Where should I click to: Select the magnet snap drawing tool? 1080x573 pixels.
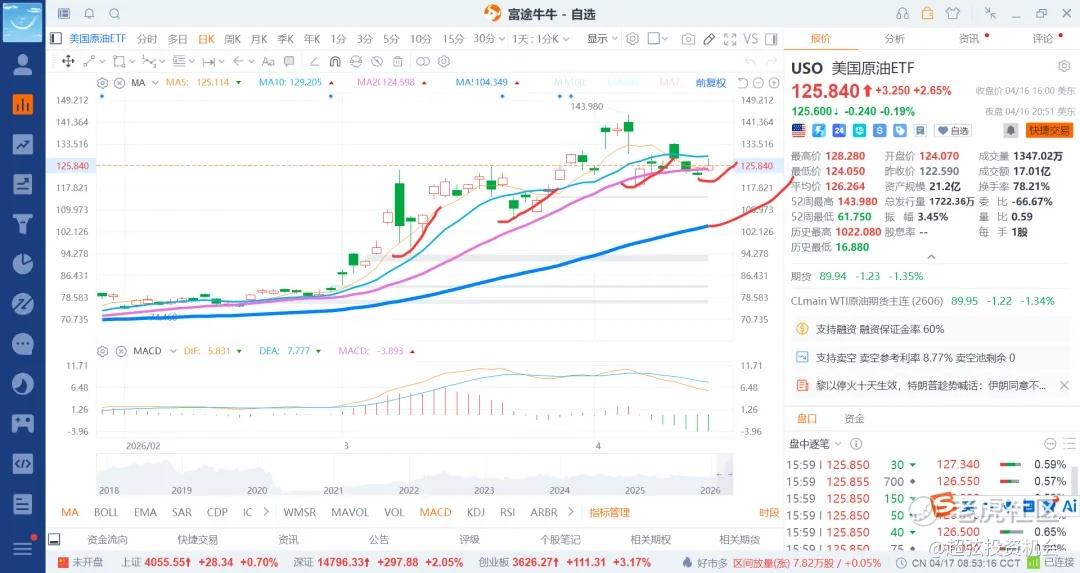(335, 61)
